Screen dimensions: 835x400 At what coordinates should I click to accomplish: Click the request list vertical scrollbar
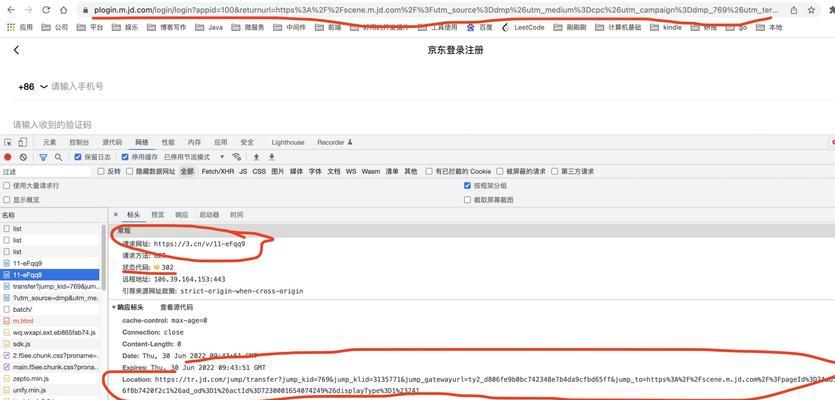pyautogui.click(x=103, y=256)
